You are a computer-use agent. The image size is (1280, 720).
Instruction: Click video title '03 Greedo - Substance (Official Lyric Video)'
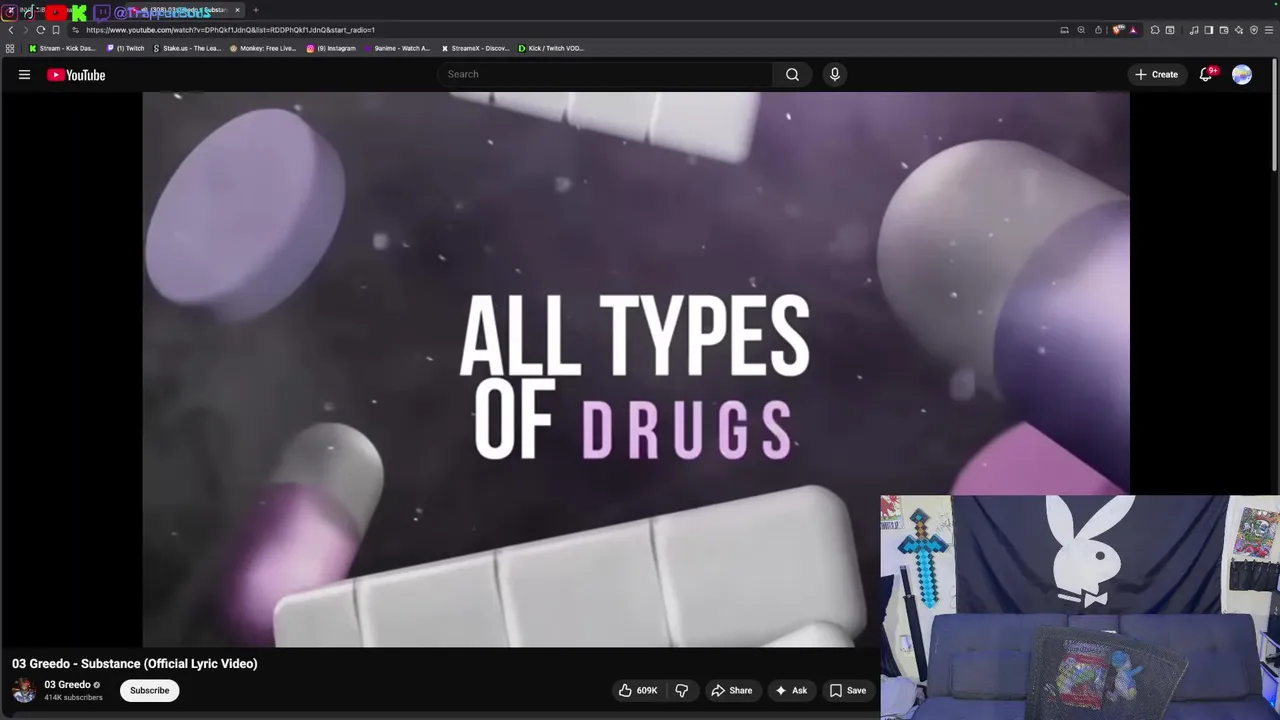pyautogui.click(x=135, y=664)
